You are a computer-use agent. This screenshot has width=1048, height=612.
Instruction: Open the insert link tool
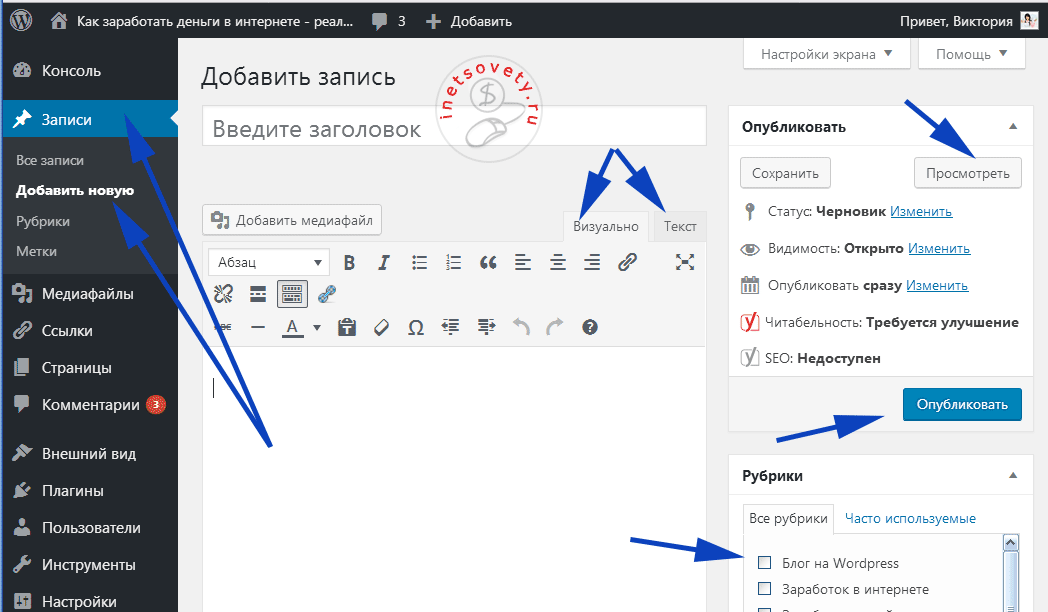tap(627, 262)
